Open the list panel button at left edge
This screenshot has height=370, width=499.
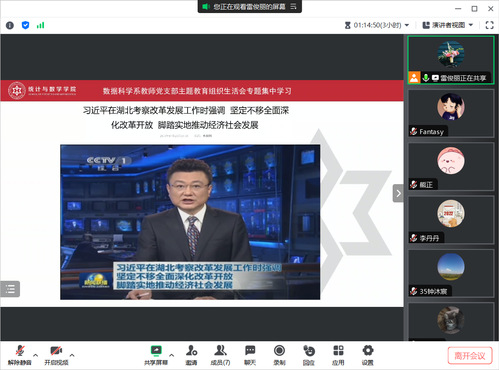pos(10,289)
